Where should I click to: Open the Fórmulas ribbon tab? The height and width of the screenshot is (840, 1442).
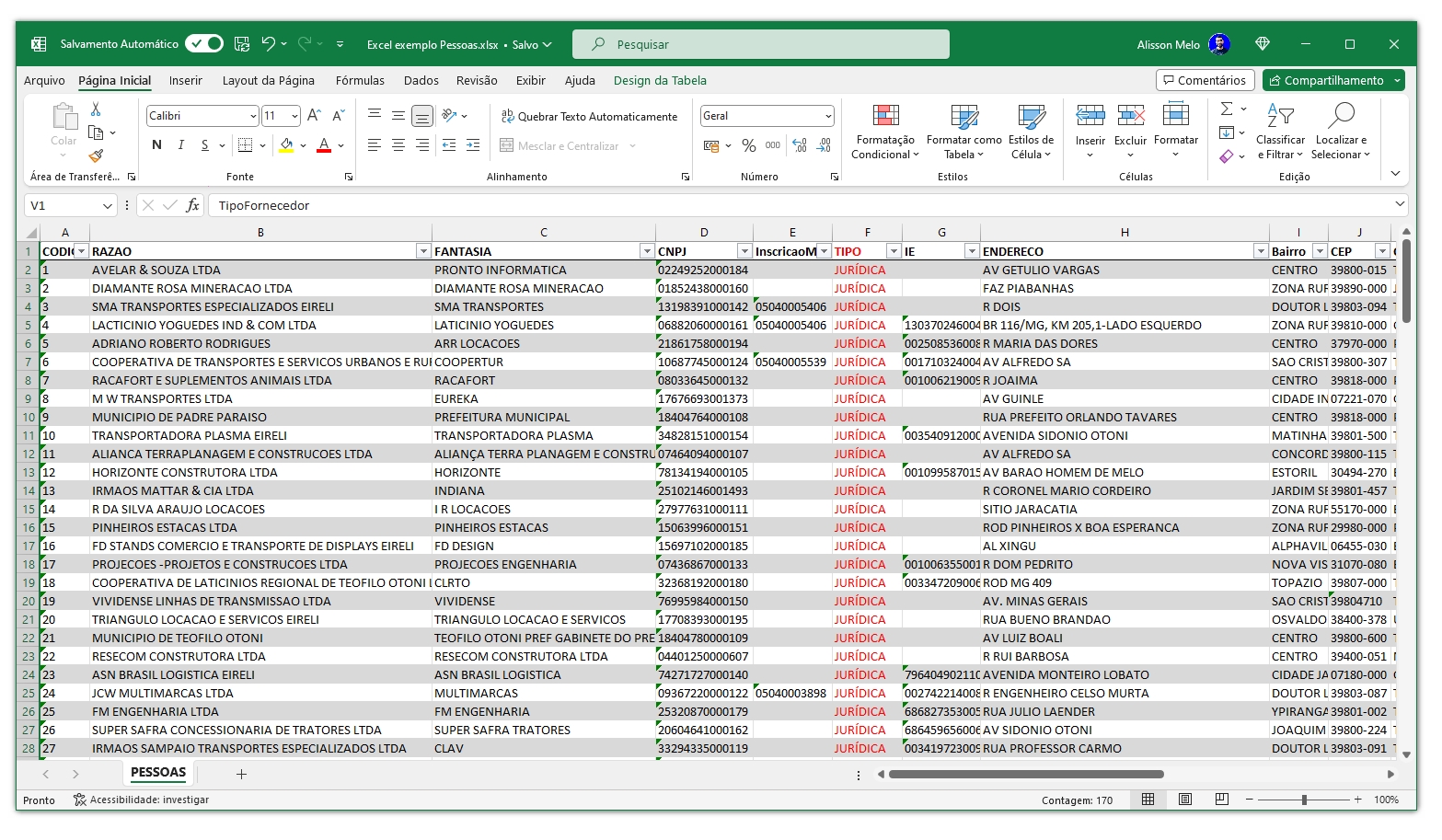pyautogui.click(x=360, y=80)
